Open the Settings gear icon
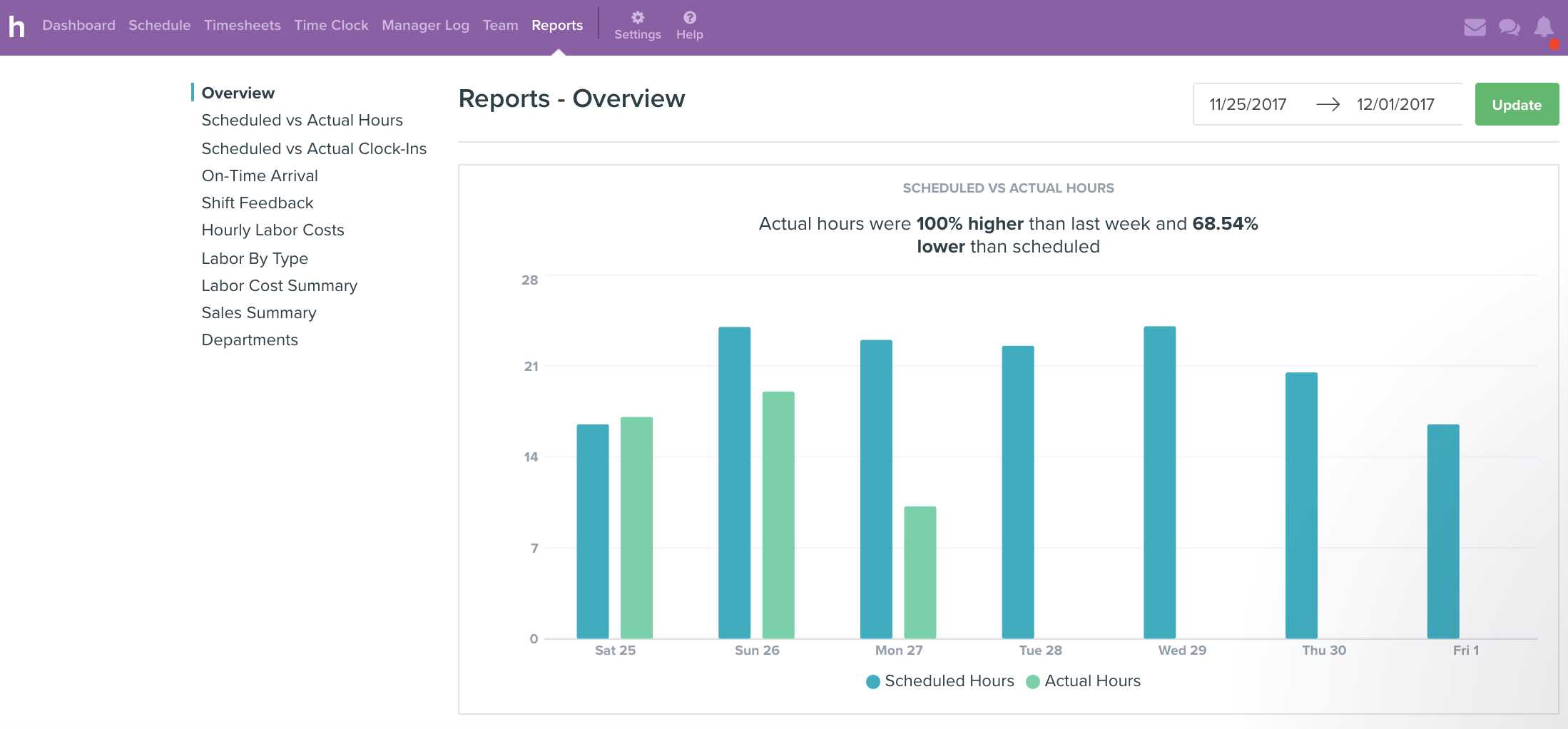Image resolution: width=1568 pixels, height=729 pixels. tap(637, 18)
